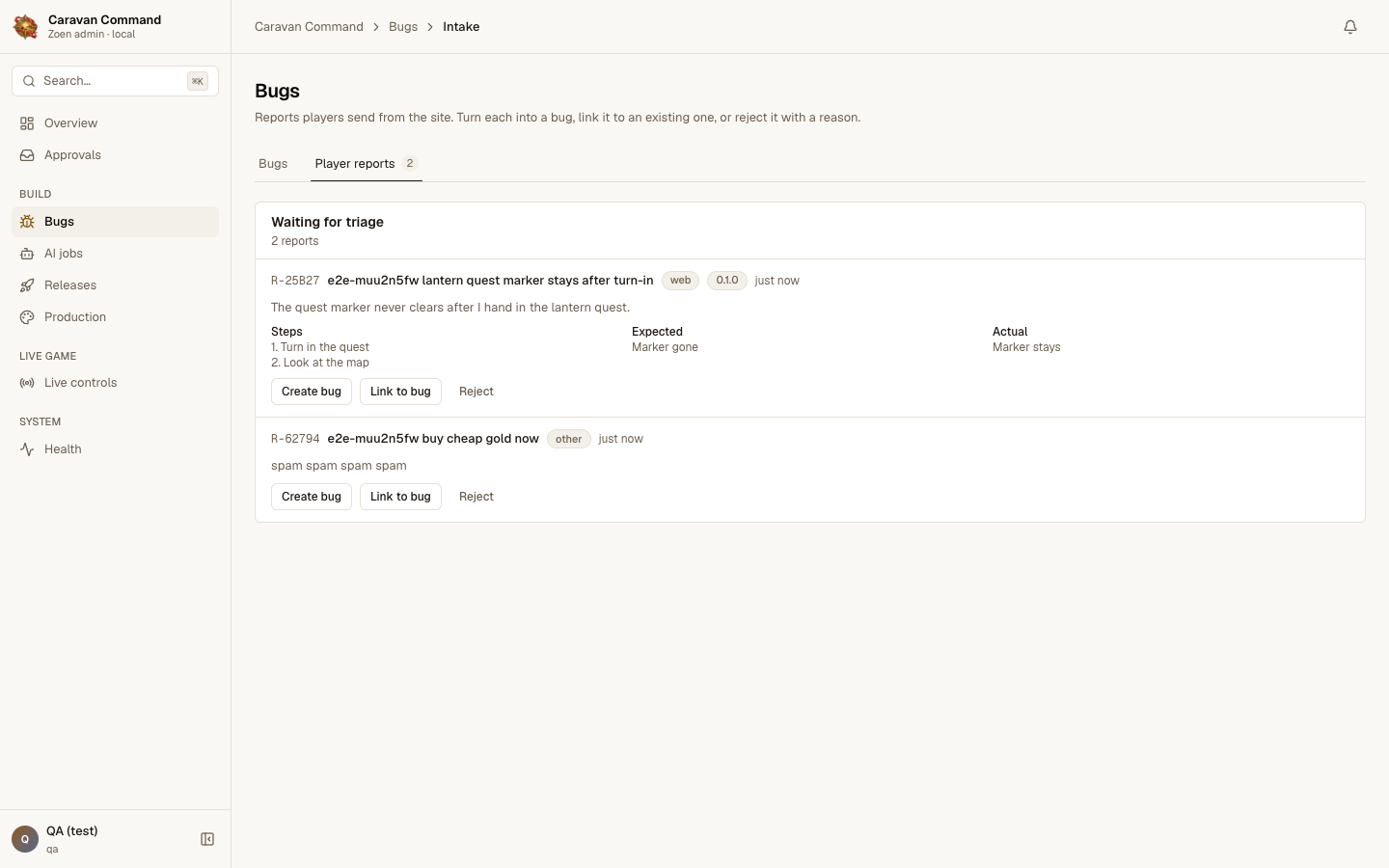Click the Intake breadcrumb
This screenshot has height=868, width=1389.
pos(461,27)
